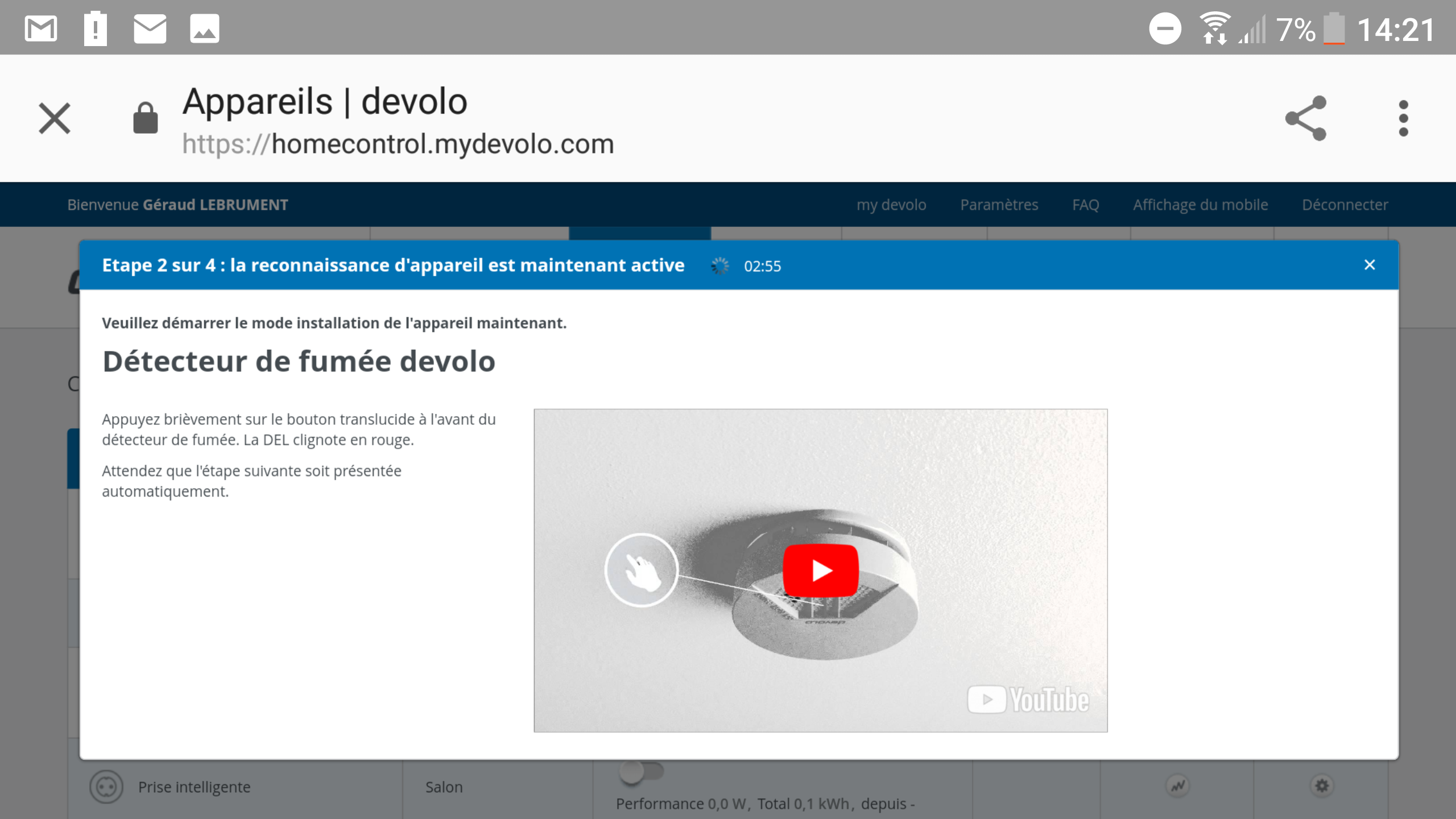Image resolution: width=1456 pixels, height=819 pixels.
Task: Tap the page URL homecontrol.mydevolo.com
Action: (x=398, y=143)
